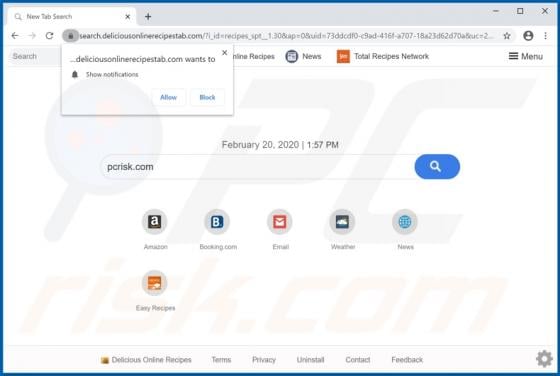Click the browser back arrow
The image size is (560, 376).
[x=15, y=36]
